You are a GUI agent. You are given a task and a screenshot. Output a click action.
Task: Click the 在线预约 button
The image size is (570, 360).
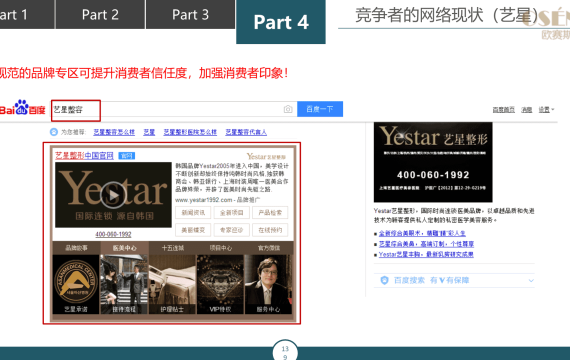(x=270, y=230)
